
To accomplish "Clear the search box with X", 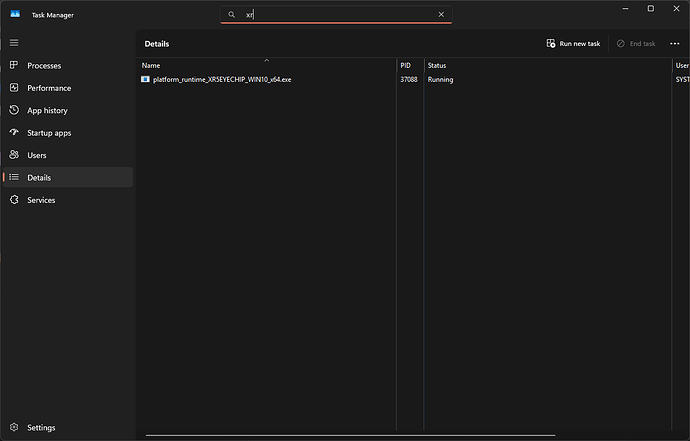I will [x=441, y=15].
